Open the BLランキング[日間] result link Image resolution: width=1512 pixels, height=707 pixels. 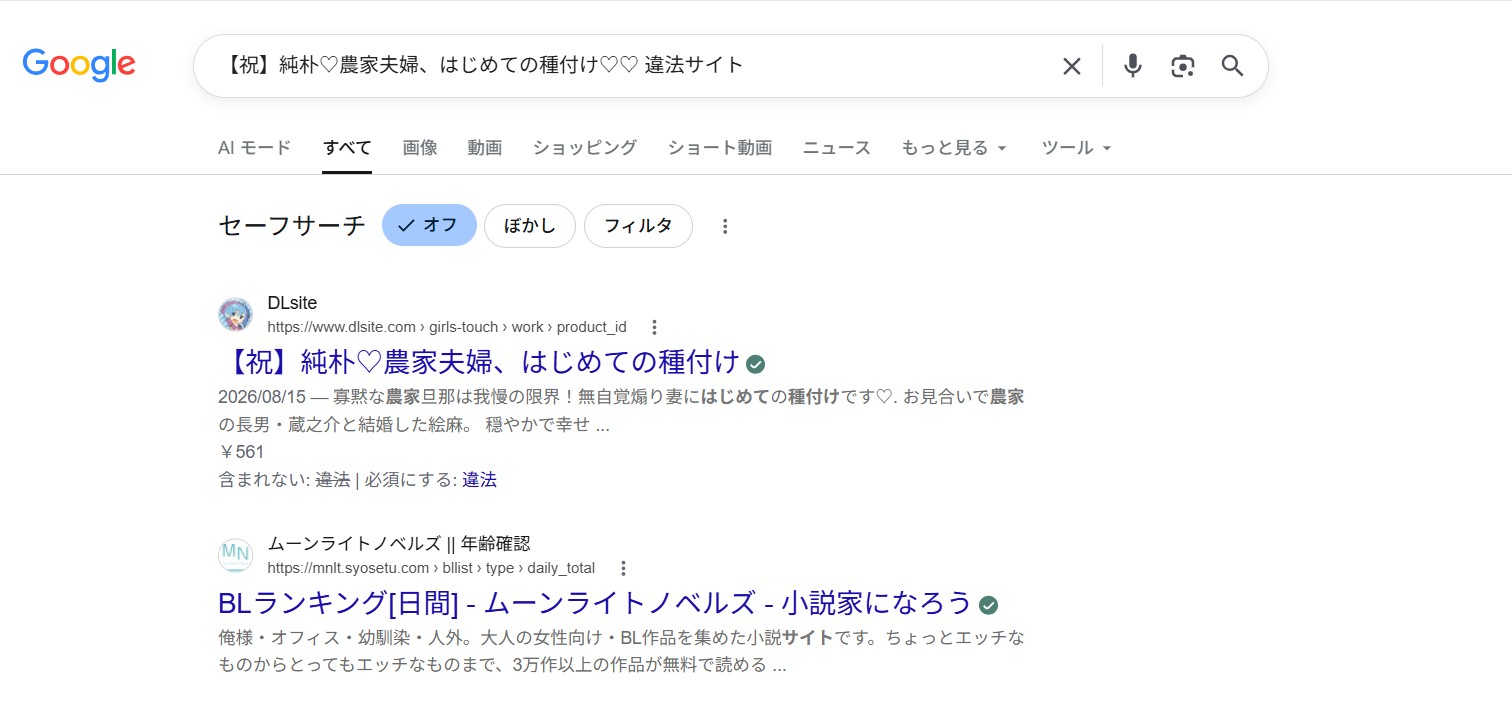(595, 604)
